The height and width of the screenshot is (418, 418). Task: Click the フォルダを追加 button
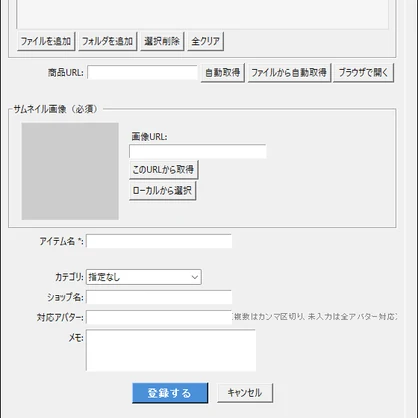pyautogui.click(x=107, y=41)
